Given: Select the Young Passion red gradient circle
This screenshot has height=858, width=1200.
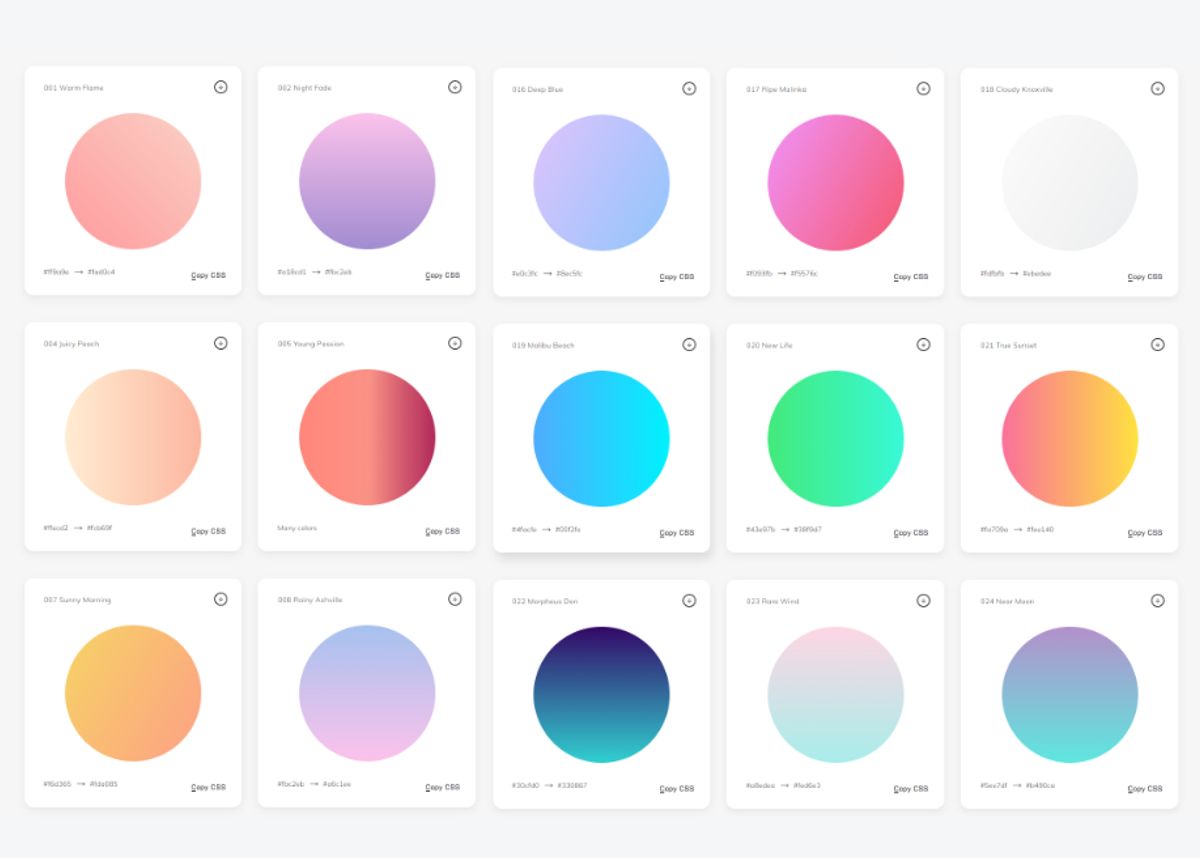Looking at the screenshot, I should click(367, 437).
